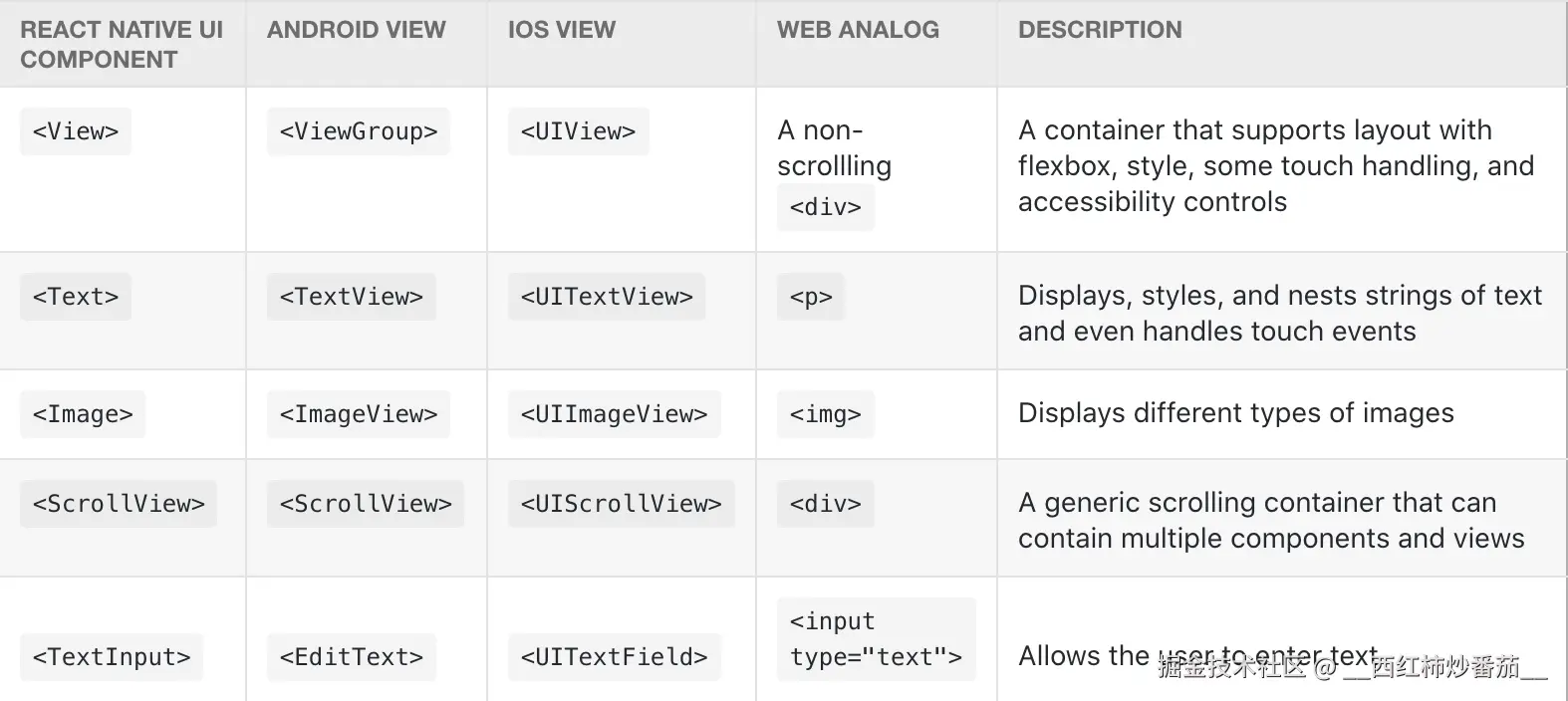Screen dimensions: 1568x701
Task: Click the <ViewGroup> Android view tag
Action: pyautogui.click(x=359, y=131)
